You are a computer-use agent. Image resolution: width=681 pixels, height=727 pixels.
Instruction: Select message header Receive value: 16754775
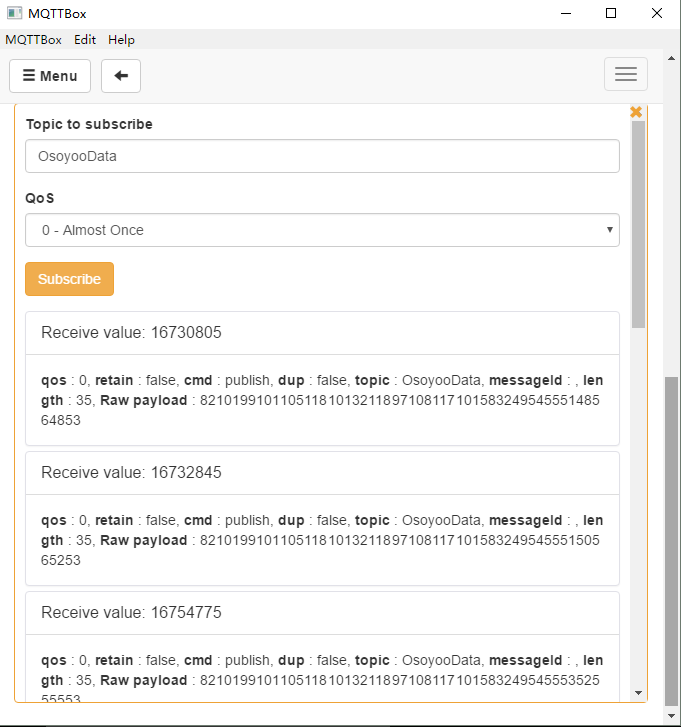pyautogui.click(x=322, y=613)
